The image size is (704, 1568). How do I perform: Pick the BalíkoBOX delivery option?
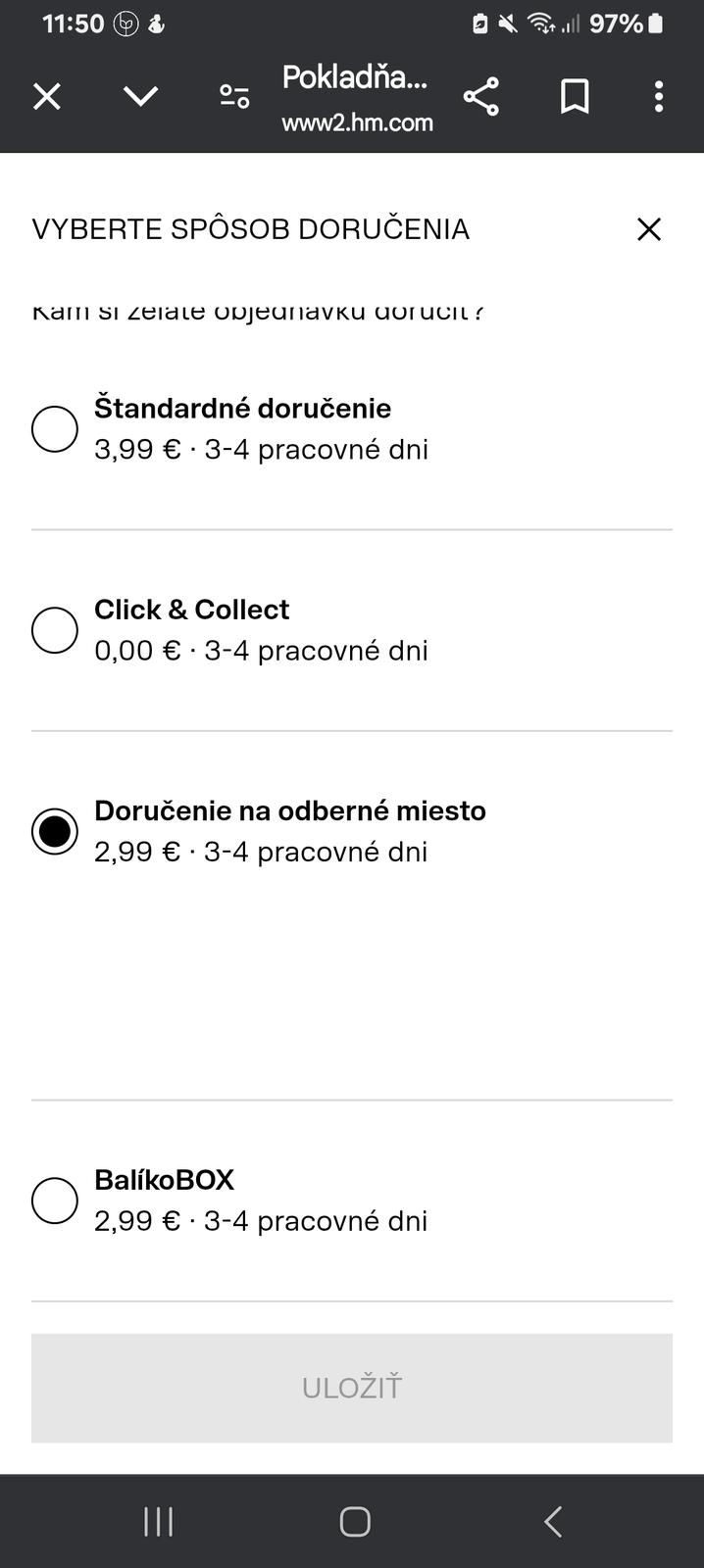coord(55,1200)
